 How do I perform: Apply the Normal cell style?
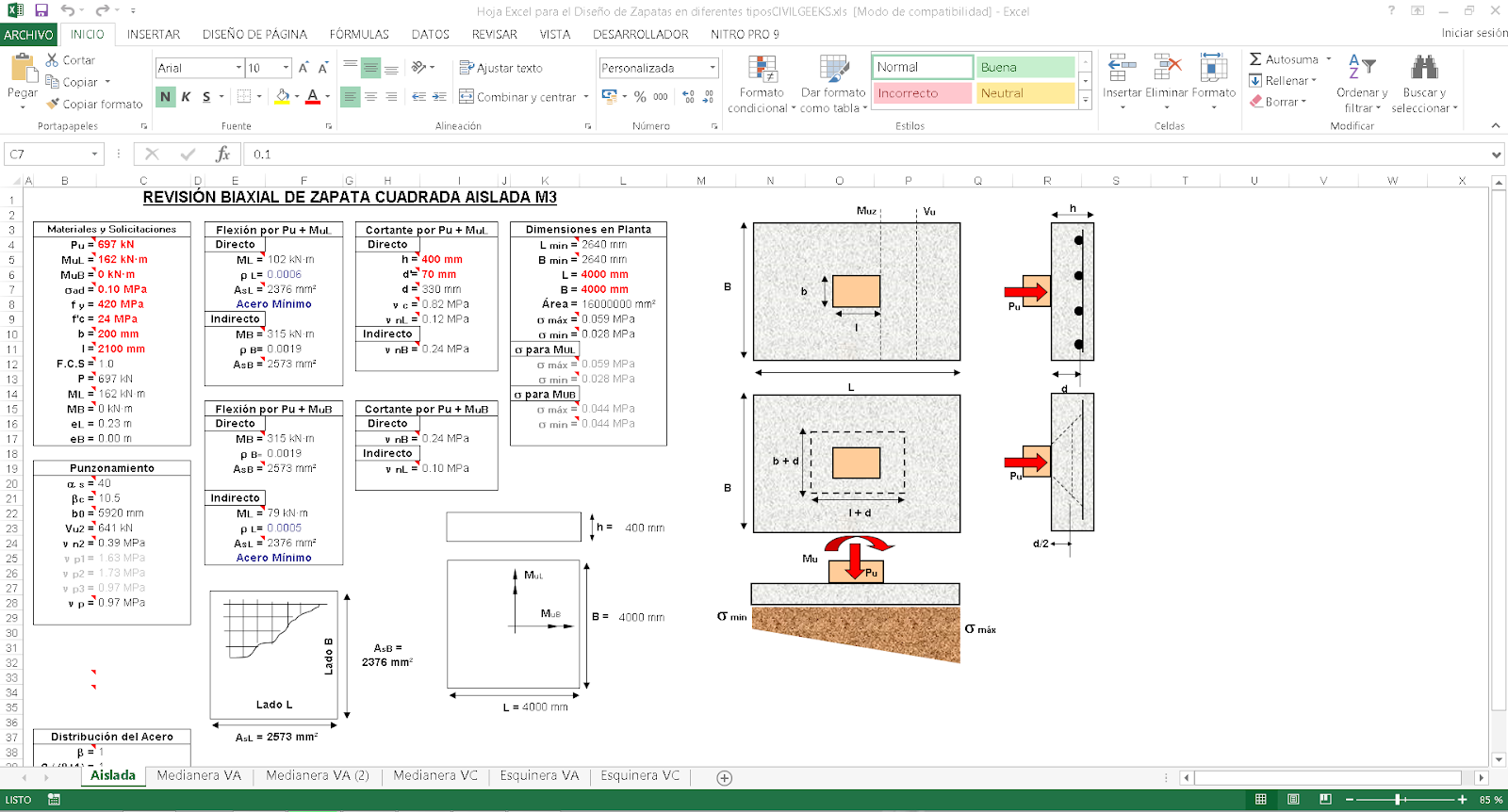point(923,67)
